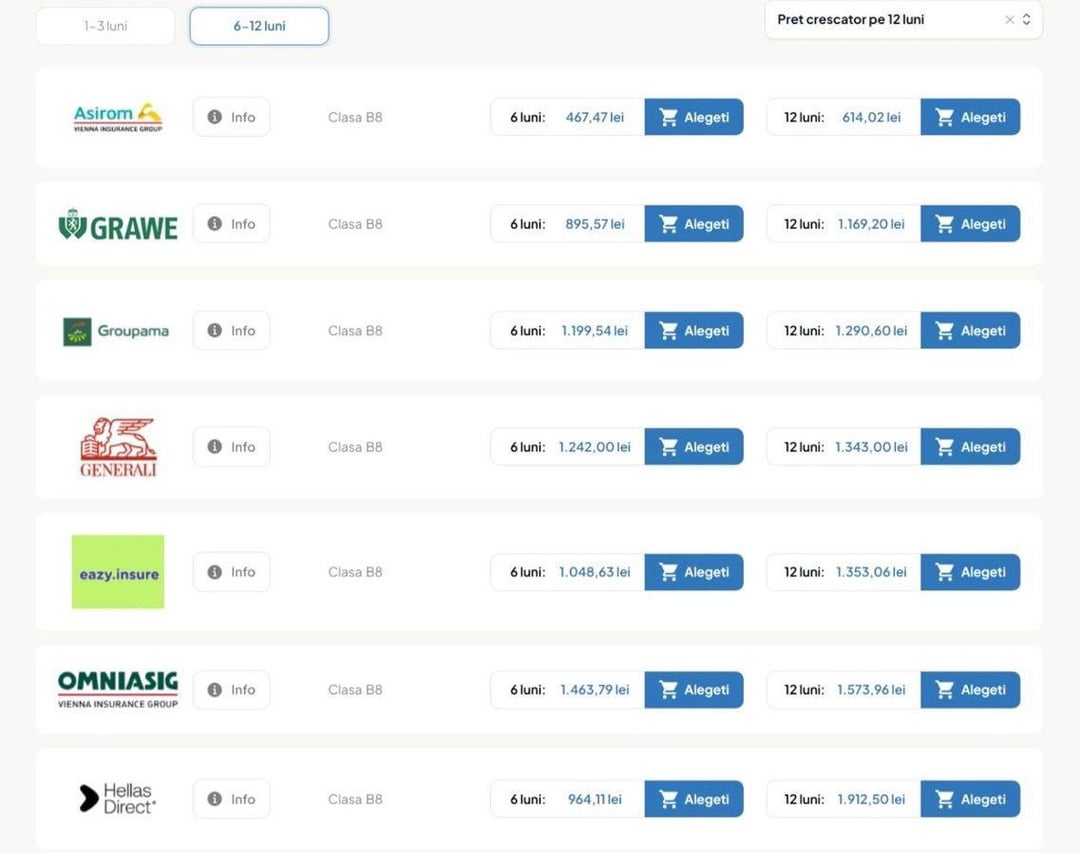Click the 1.353,06 lei price
1080x853 pixels.
click(x=871, y=572)
